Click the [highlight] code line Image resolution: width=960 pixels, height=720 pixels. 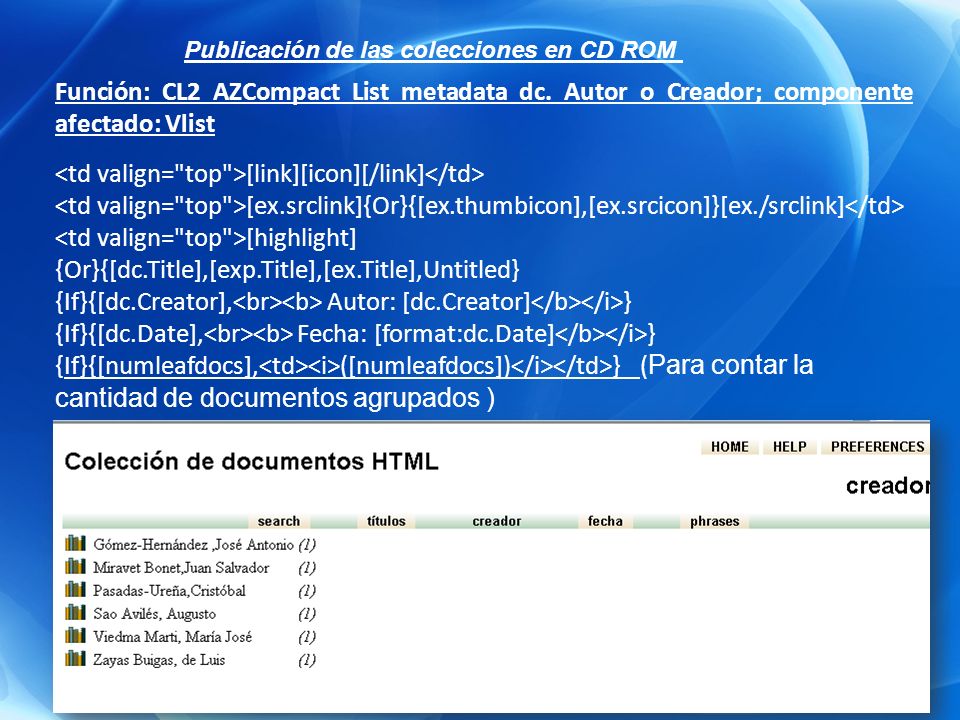206,238
